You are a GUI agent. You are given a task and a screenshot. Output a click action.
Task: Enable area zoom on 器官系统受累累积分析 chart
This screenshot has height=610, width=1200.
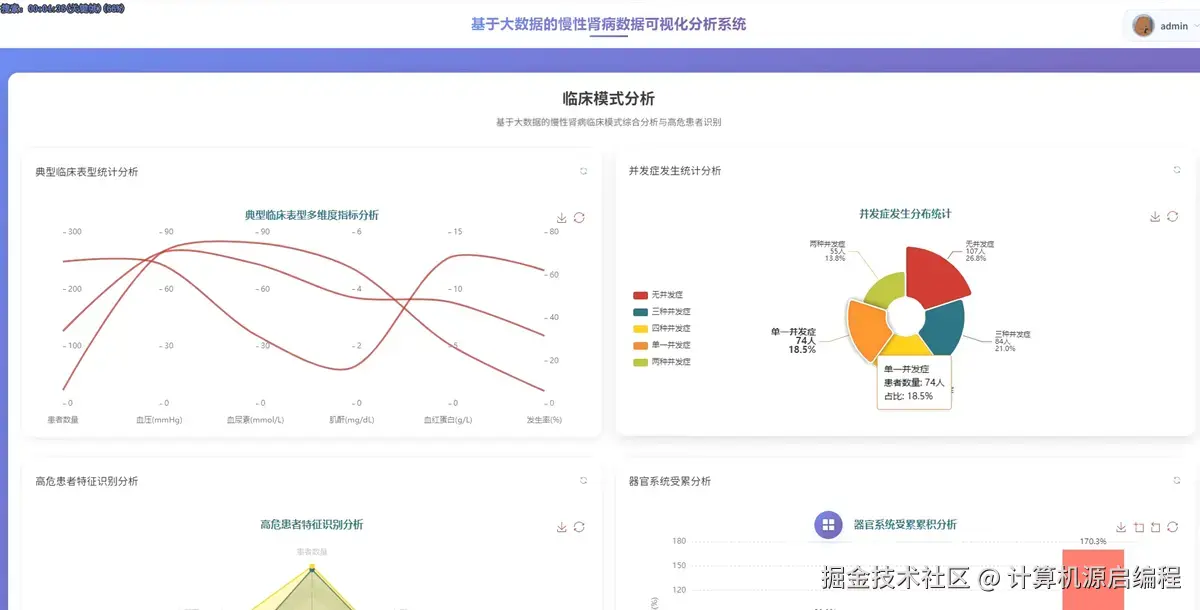pyautogui.click(x=1138, y=527)
